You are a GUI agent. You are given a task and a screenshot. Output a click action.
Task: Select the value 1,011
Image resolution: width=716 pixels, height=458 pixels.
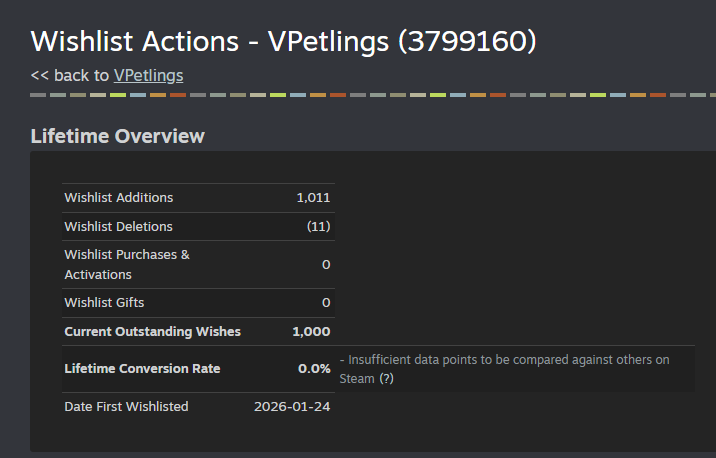click(x=313, y=197)
